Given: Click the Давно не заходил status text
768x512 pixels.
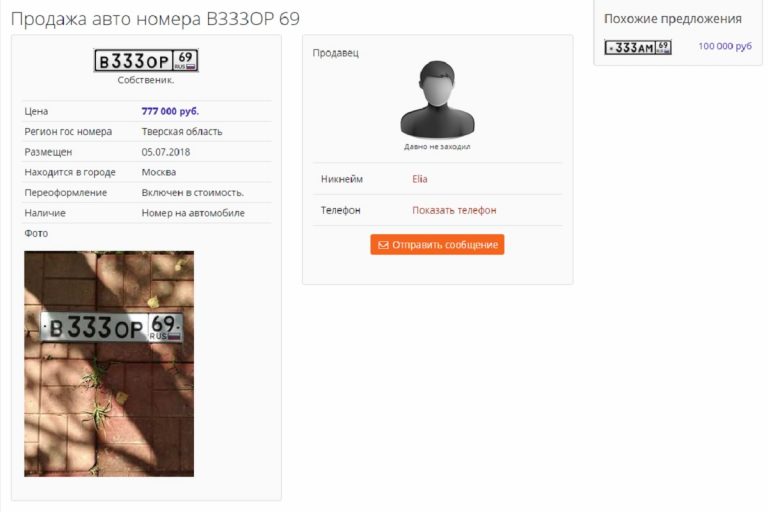Looking at the screenshot, I should click(x=437, y=146).
